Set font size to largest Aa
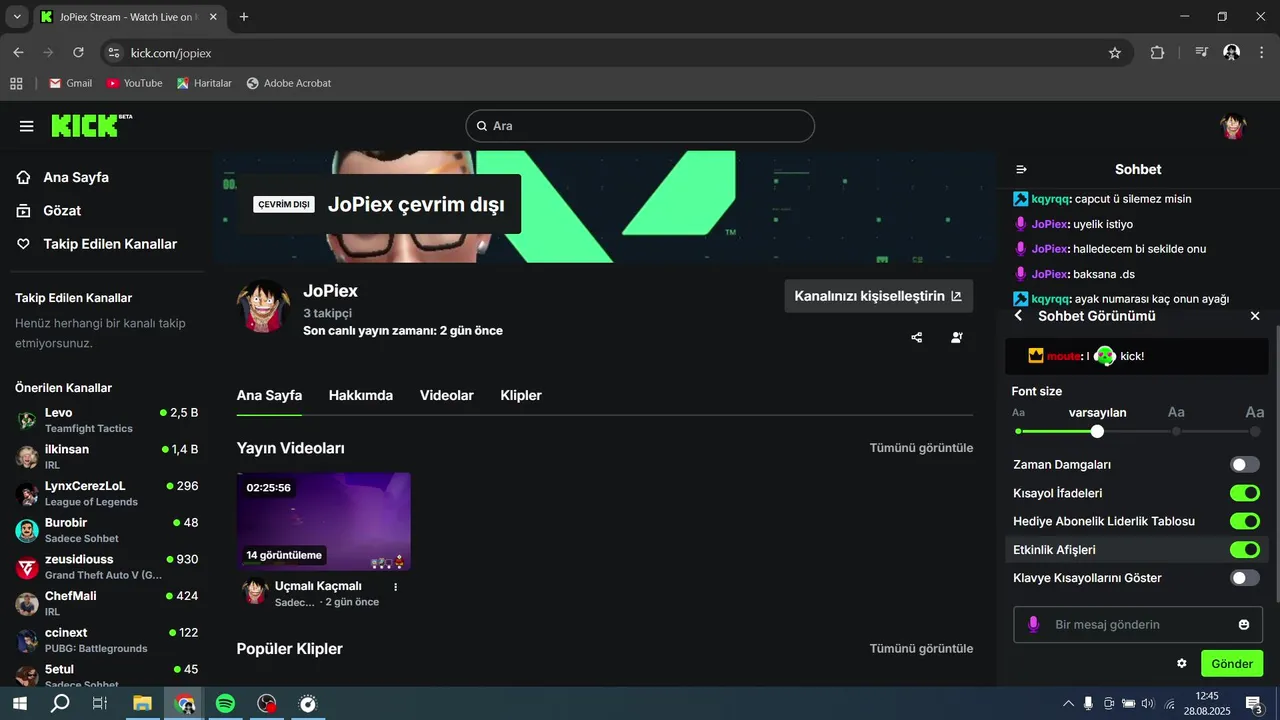Viewport: 1280px width, 720px height. [1254, 412]
